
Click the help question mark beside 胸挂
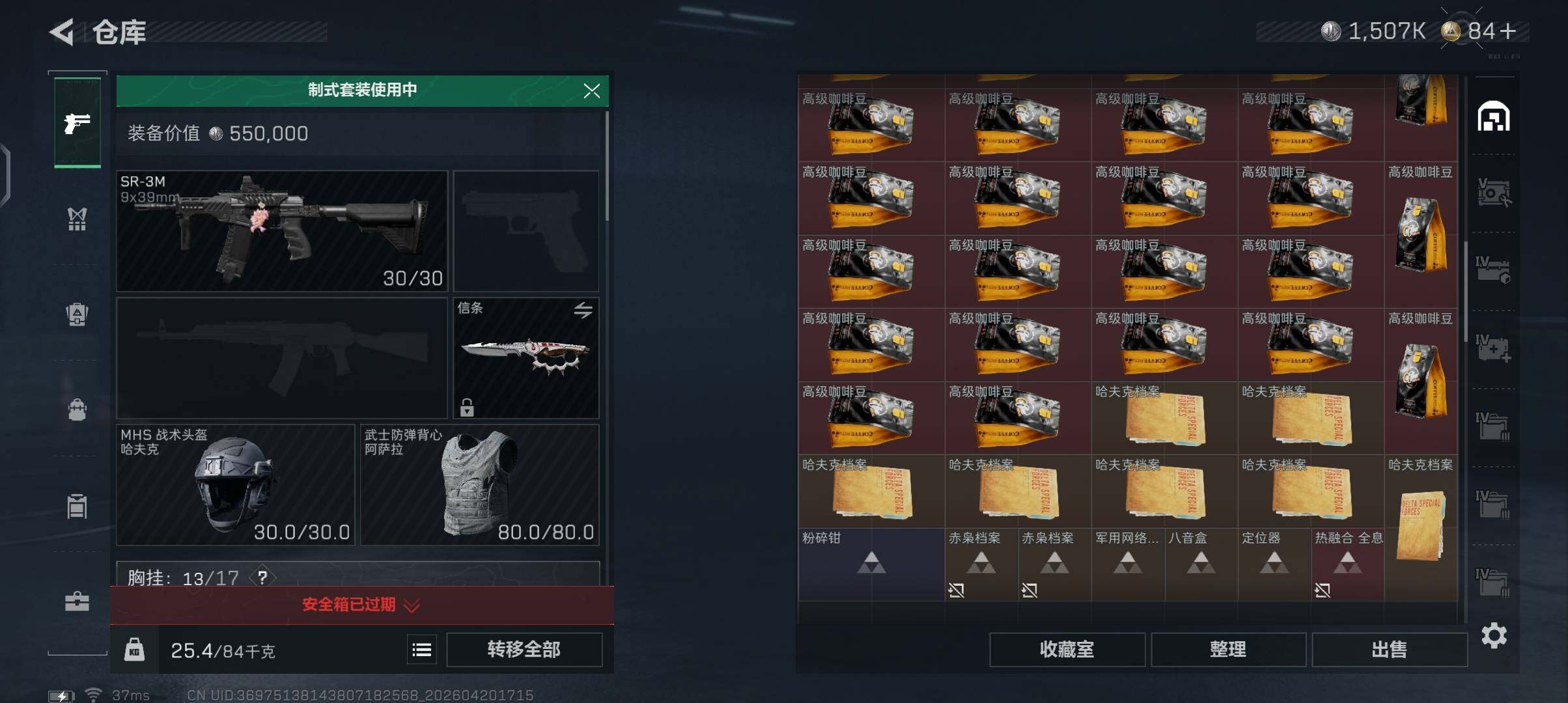[262, 577]
